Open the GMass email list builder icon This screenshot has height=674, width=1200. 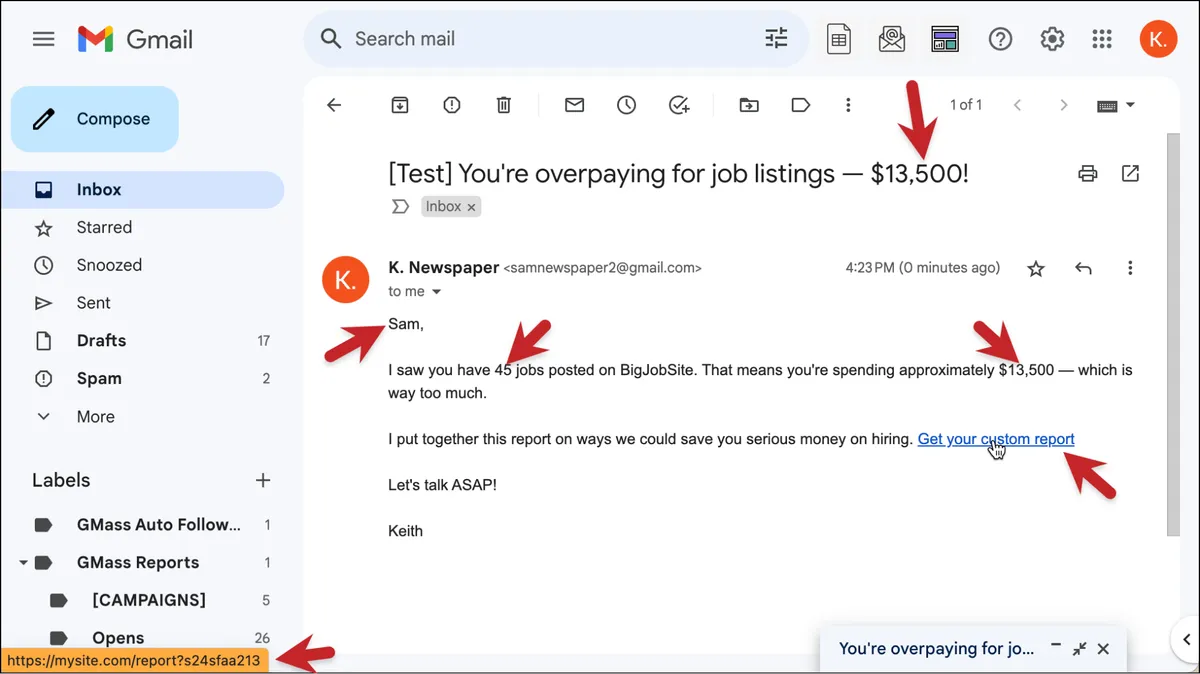892,39
